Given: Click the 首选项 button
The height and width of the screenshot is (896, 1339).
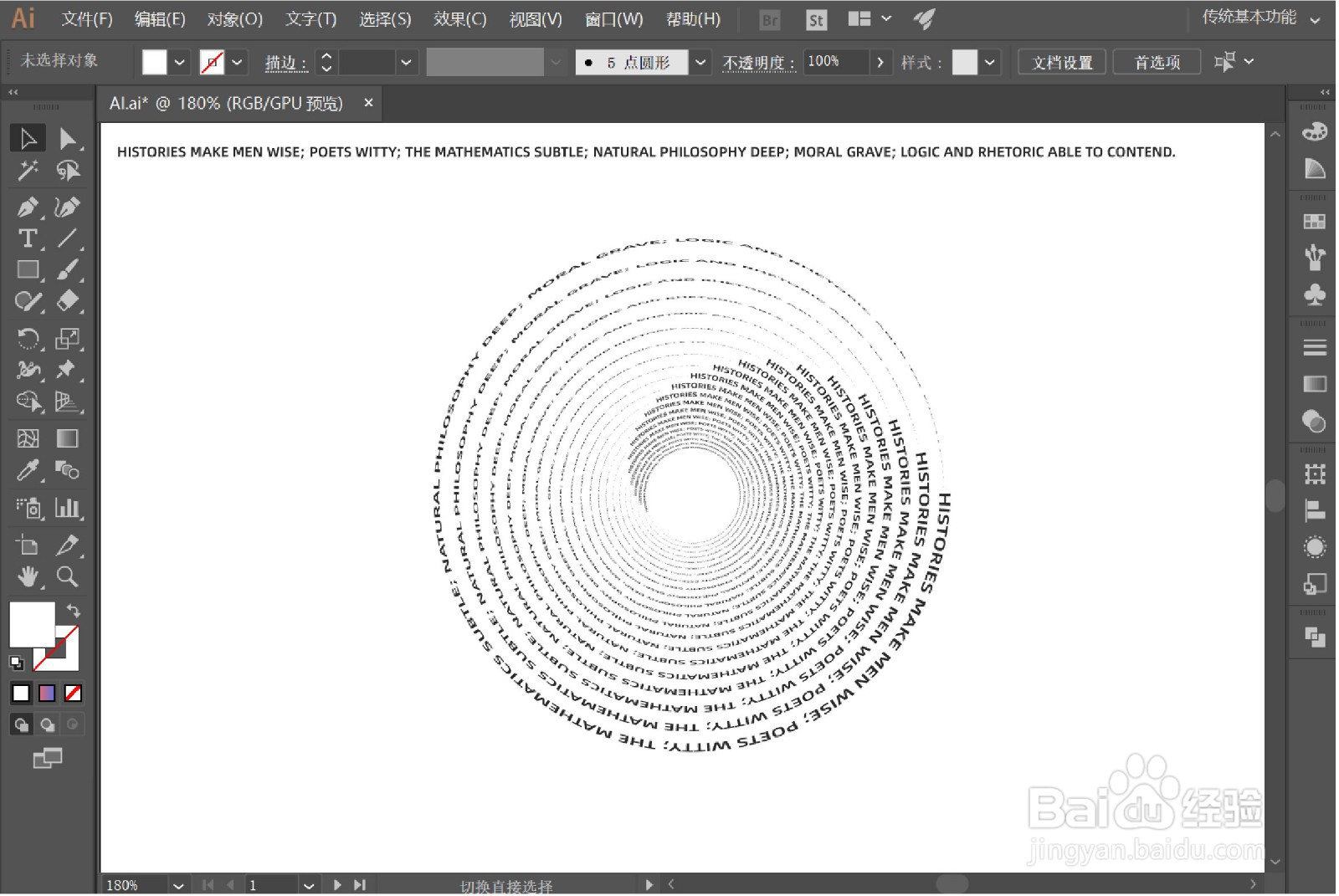Looking at the screenshot, I should pos(1157,62).
